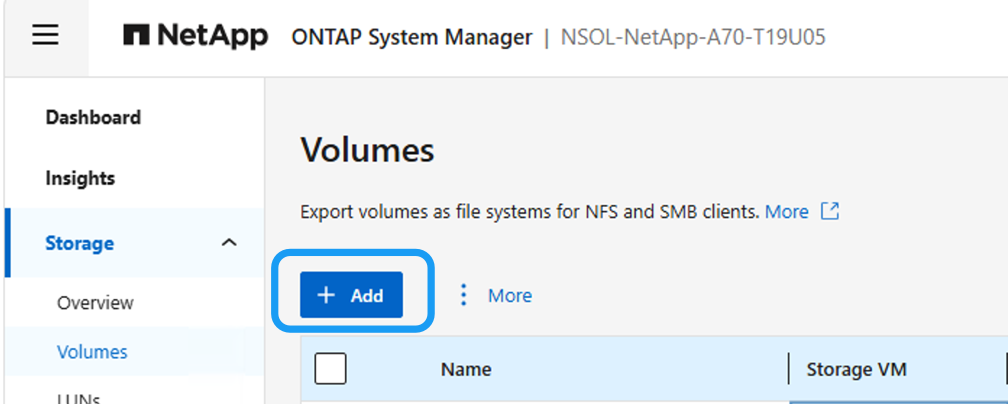Open the More actions menu
This screenshot has height=404, width=1008.
tap(510, 295)
